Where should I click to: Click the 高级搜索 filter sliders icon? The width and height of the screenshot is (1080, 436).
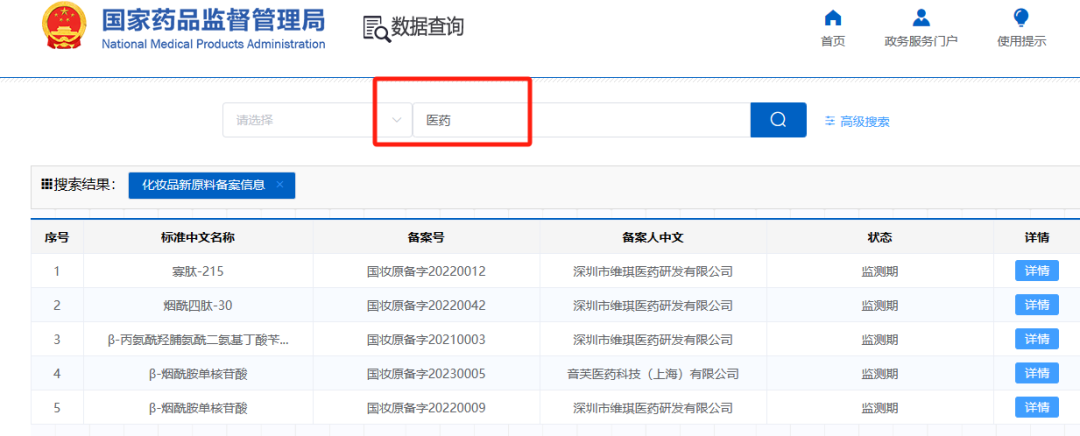pyautogui.click(x=829, y=121)
